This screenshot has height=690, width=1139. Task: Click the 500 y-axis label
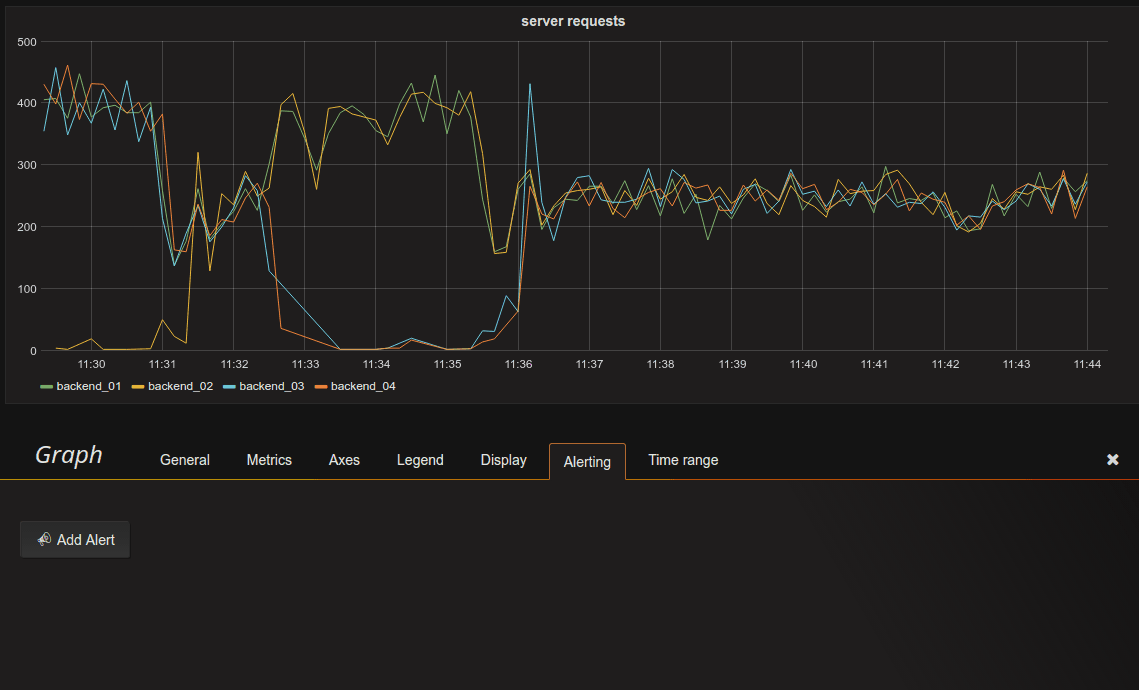pyautogui.click(x=27, y=42)
